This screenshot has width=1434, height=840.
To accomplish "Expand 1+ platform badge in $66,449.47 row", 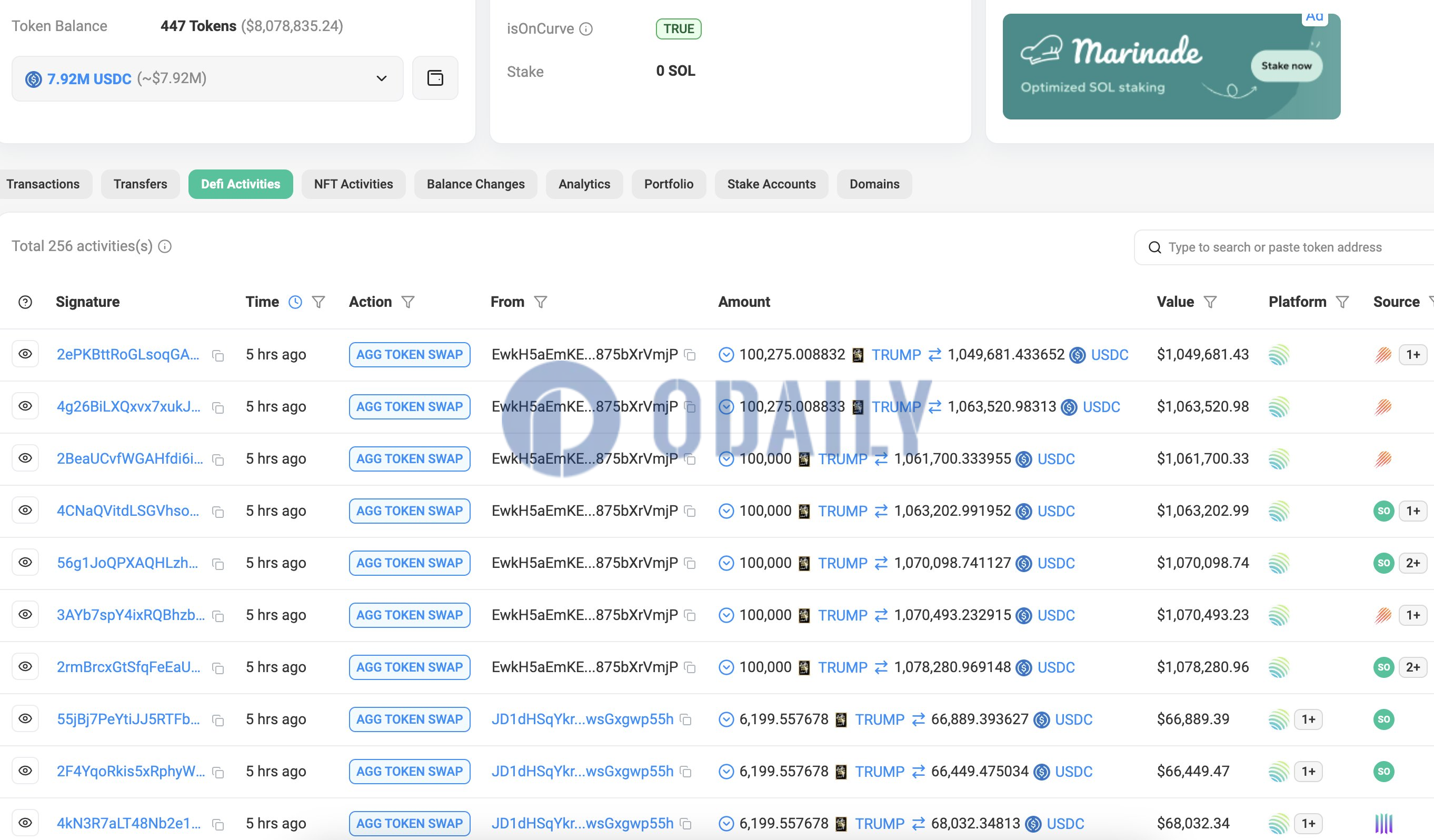I will coord(1308,772).
